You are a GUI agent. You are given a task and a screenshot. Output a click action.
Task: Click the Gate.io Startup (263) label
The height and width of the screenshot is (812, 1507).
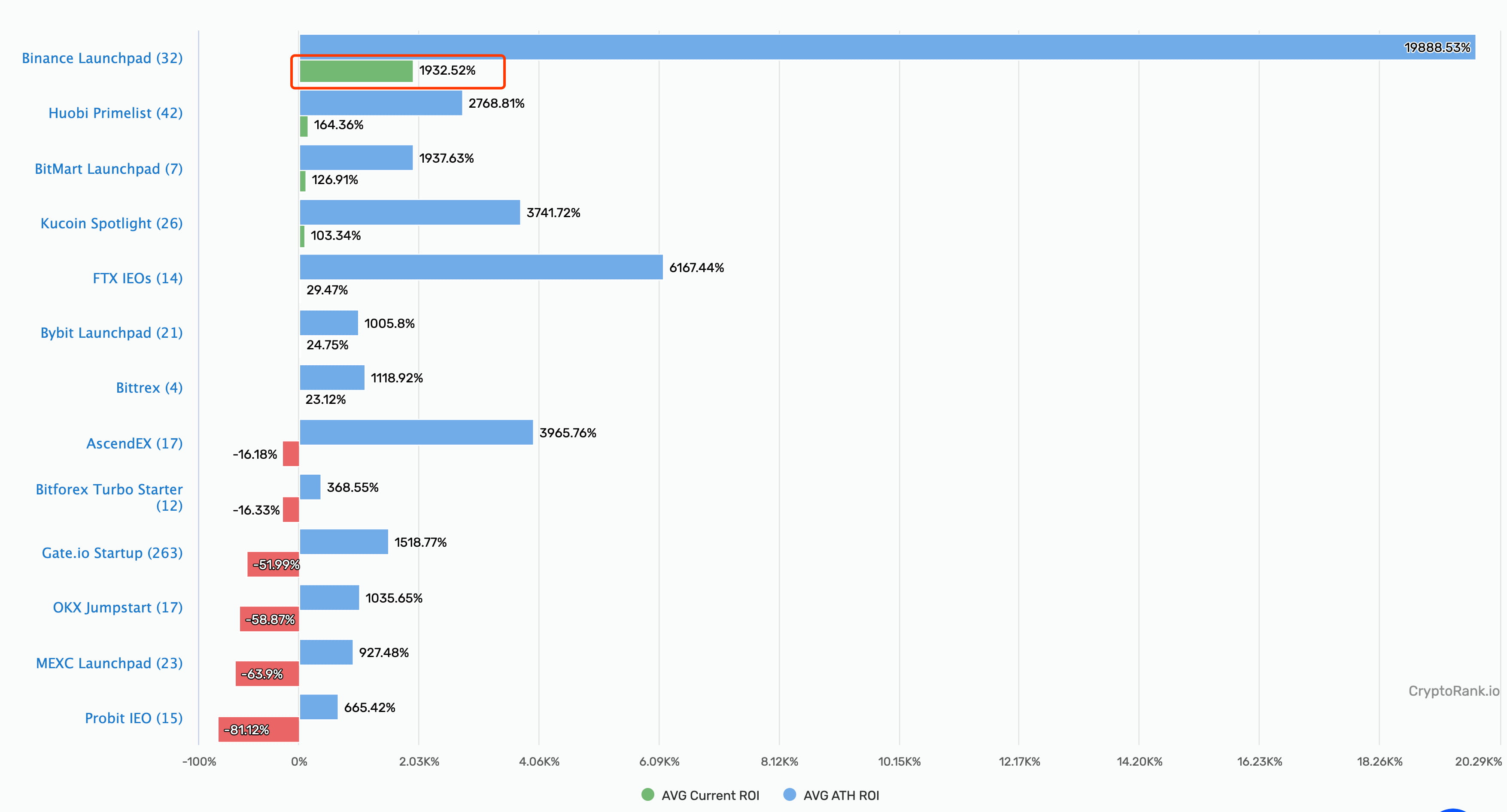point(112,552)
